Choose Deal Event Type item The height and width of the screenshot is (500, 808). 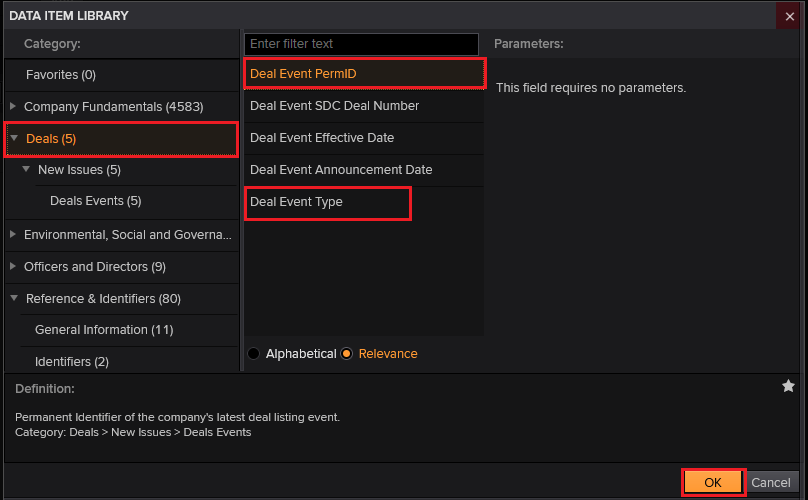297,202
